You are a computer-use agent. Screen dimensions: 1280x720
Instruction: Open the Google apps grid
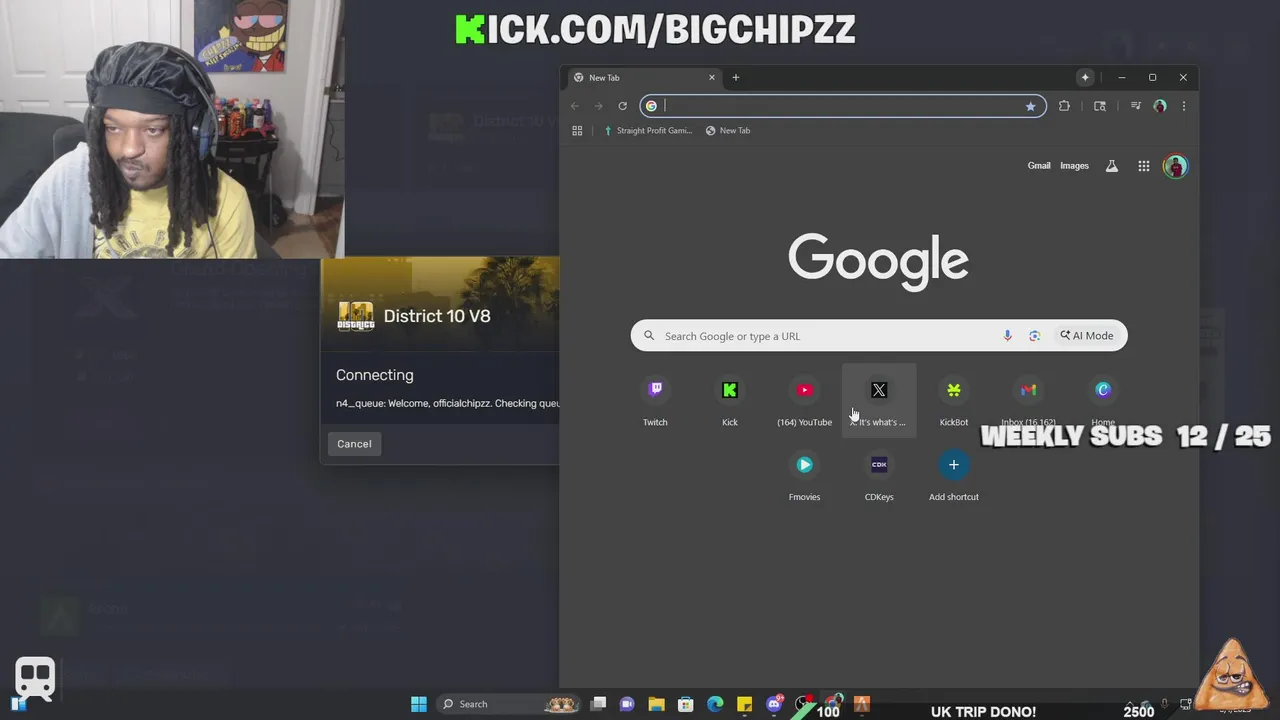tap(1144, 166)
